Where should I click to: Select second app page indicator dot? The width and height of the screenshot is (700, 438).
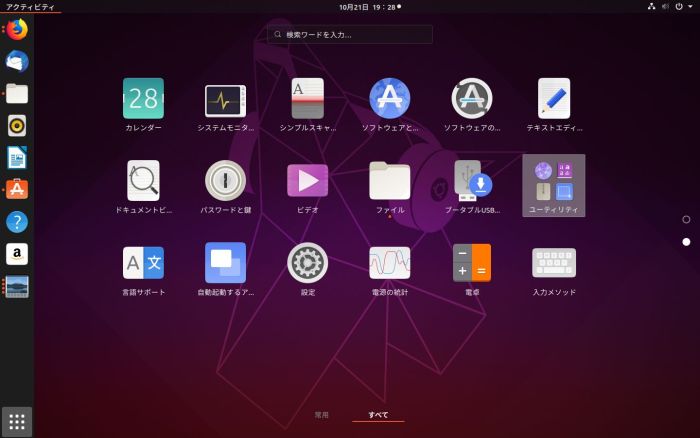686,242
